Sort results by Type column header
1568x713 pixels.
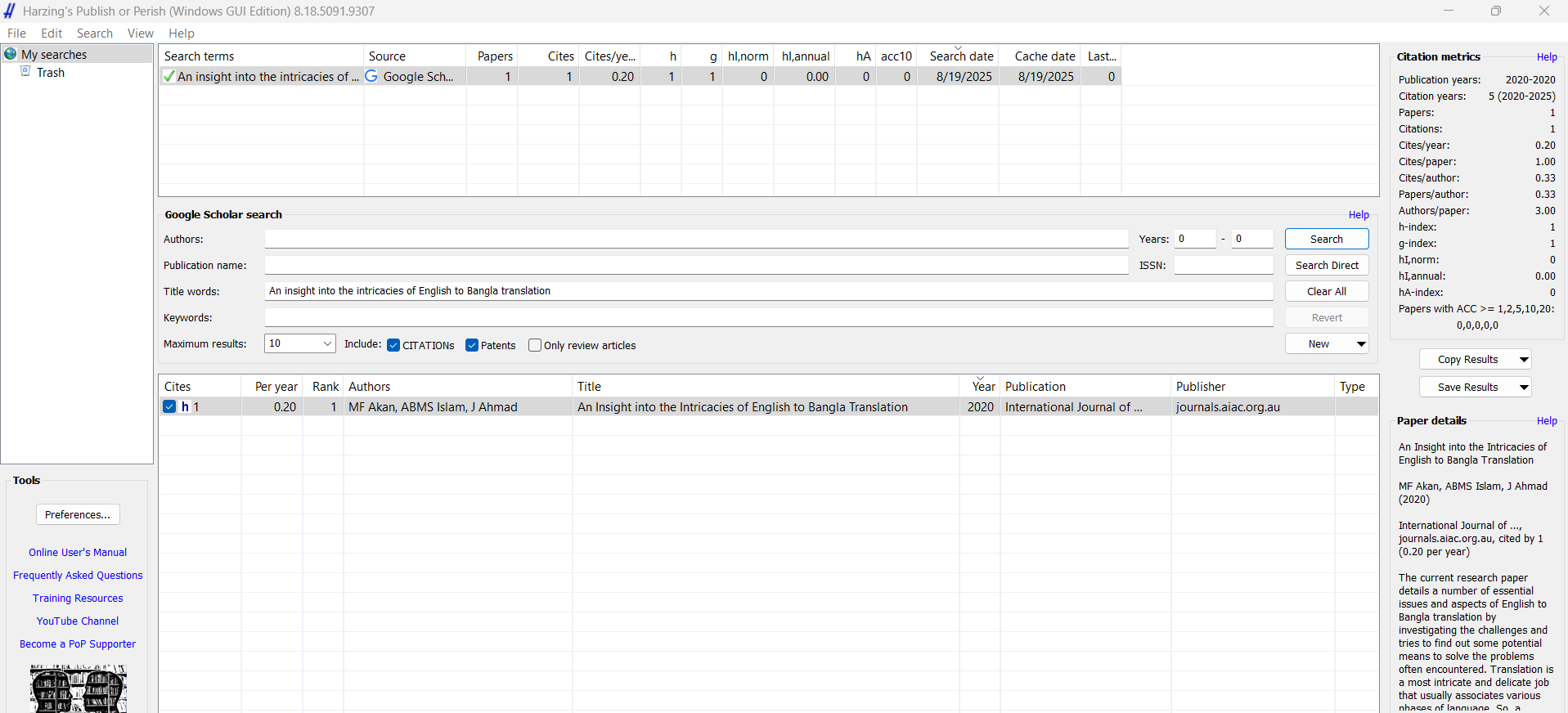(1356, 387)
